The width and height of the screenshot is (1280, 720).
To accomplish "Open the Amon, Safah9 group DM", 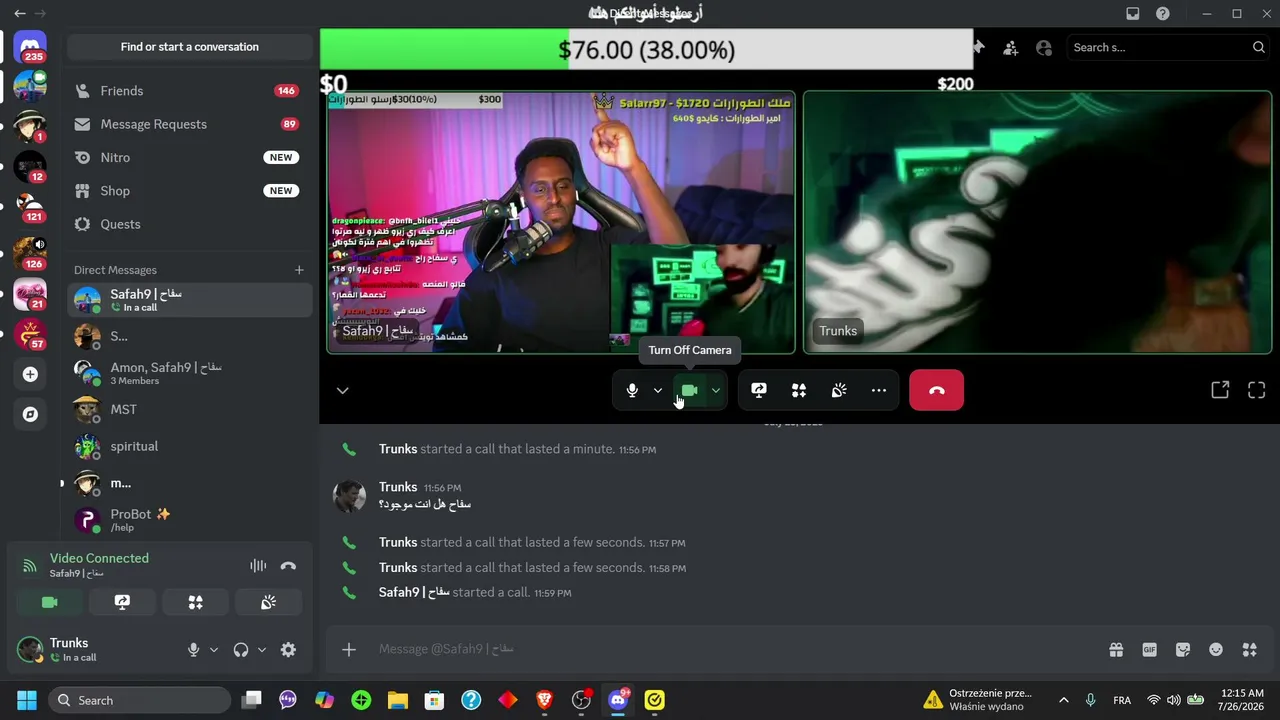I will click(189, 373).
